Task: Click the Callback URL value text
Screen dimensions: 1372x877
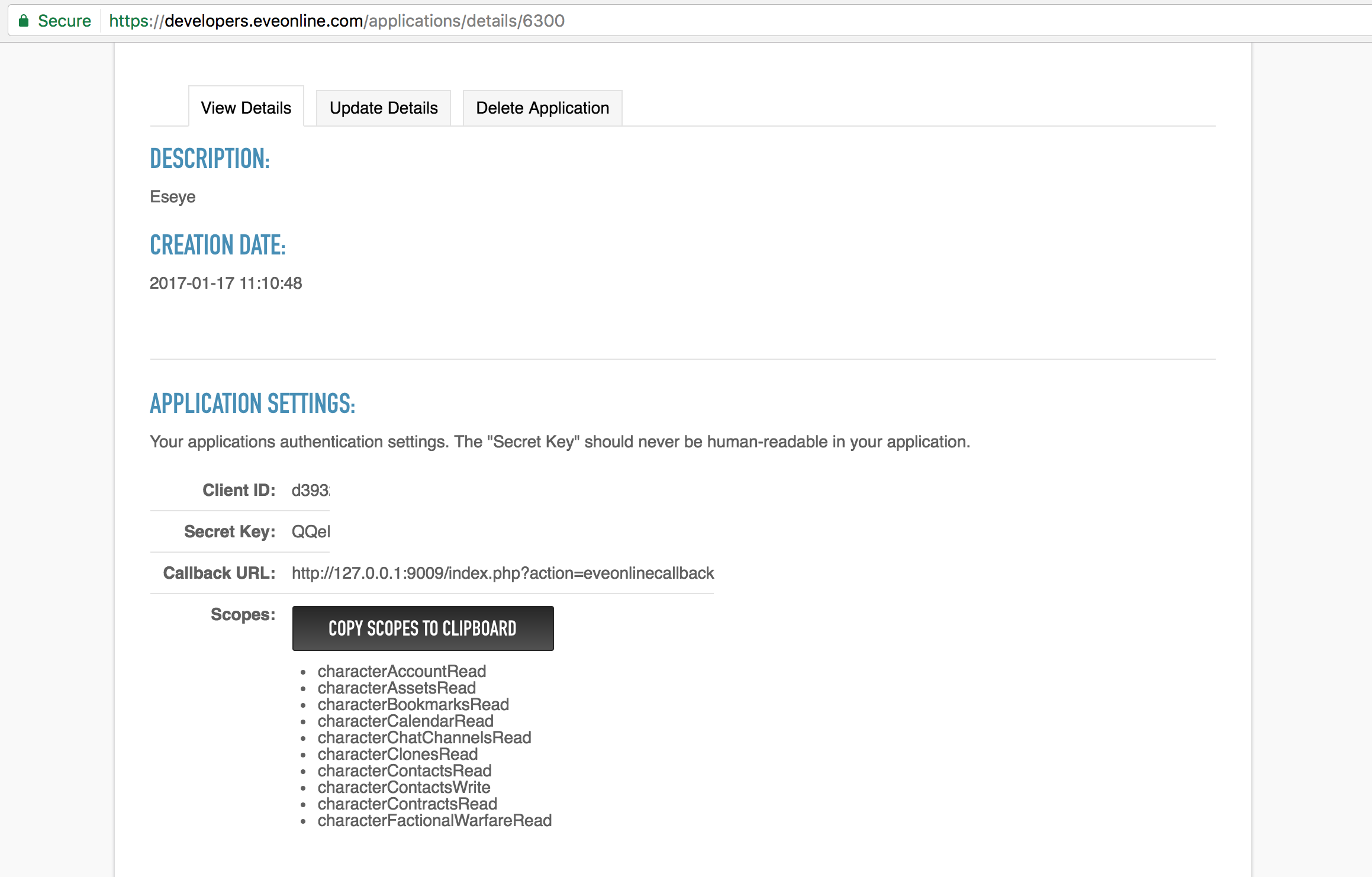Action: pyautogui.click(x=503, y=573)
